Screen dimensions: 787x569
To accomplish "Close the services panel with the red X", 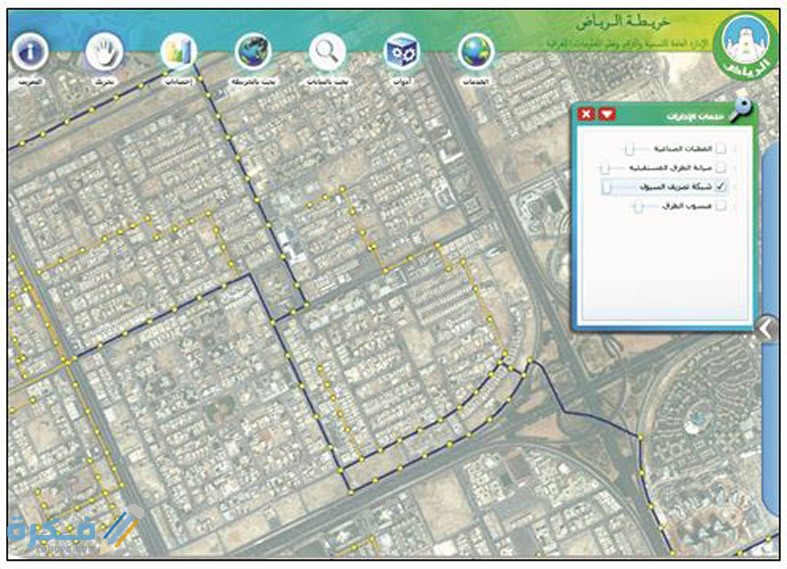I will coord(587,115).
